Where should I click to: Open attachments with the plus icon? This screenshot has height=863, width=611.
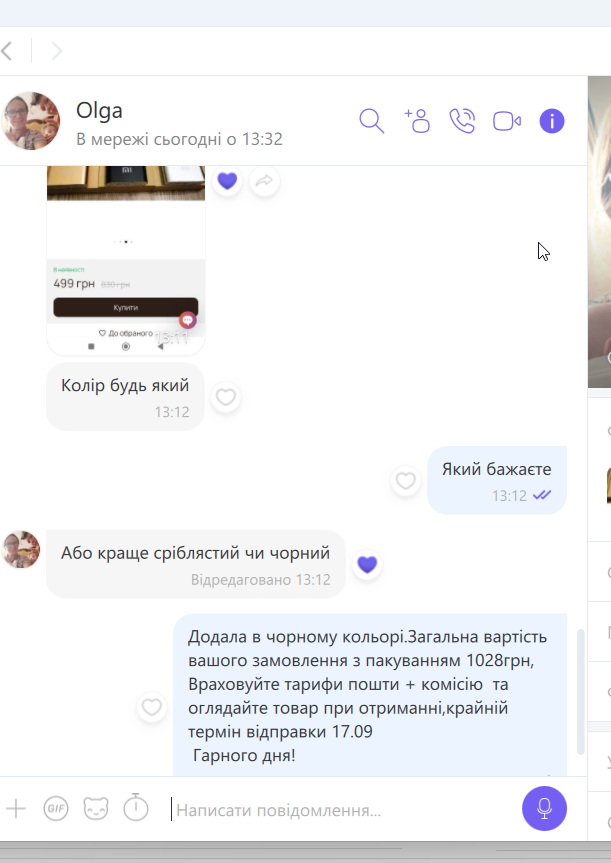16,809
